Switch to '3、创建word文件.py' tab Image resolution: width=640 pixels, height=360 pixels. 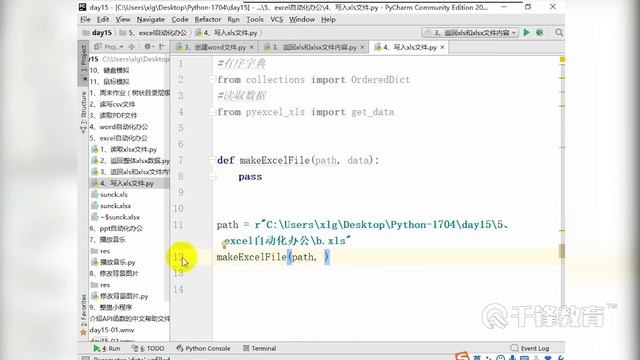215,47
